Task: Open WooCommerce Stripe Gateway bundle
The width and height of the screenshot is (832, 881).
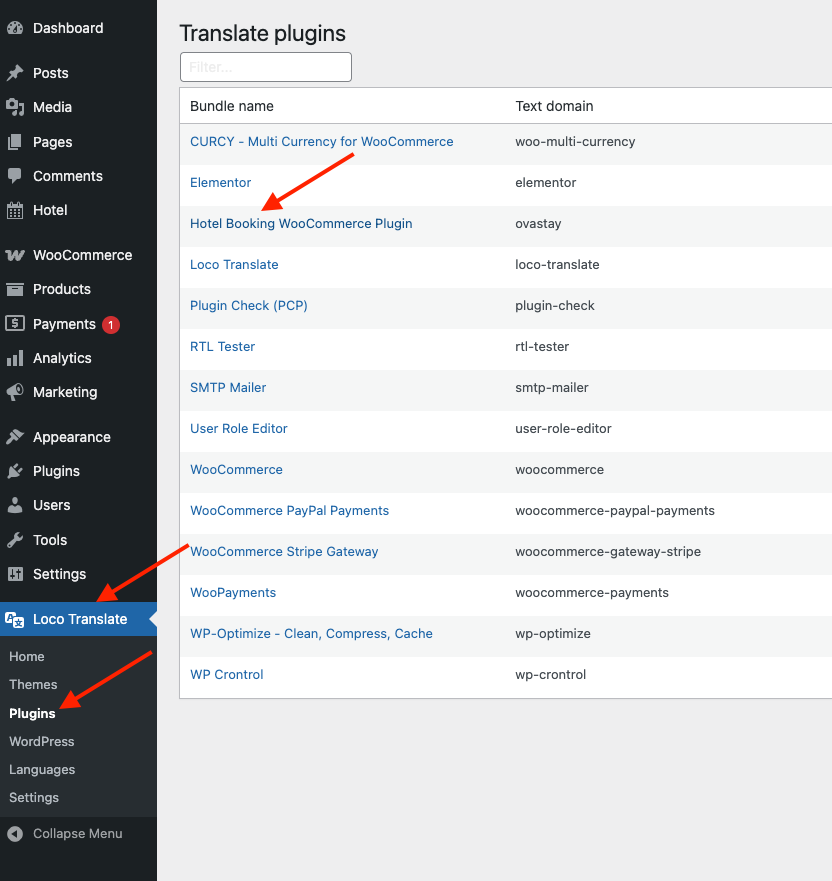Action: coord(284,552)
